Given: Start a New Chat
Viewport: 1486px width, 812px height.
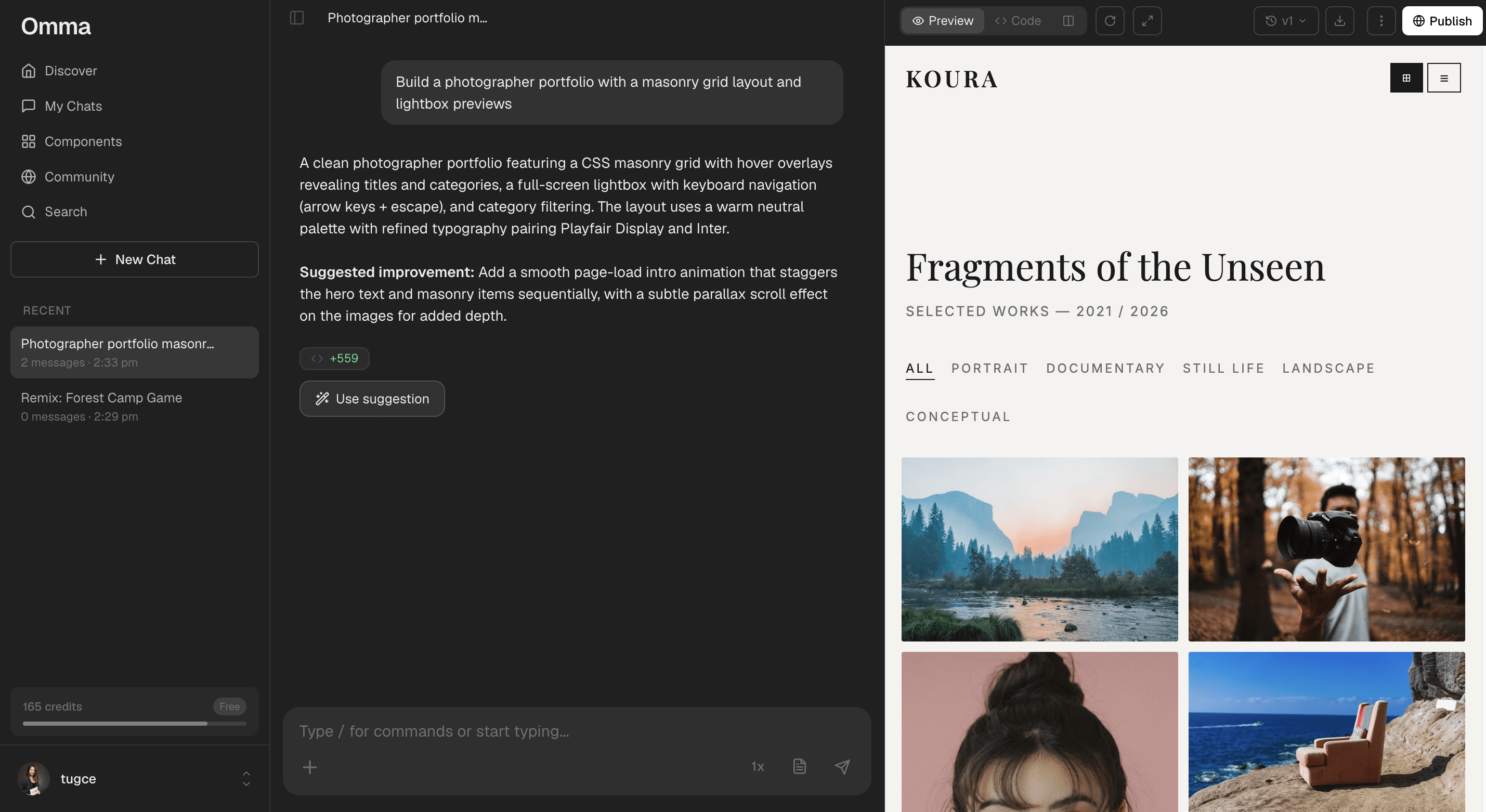Looking at the screenshot, I should [135, 259].
